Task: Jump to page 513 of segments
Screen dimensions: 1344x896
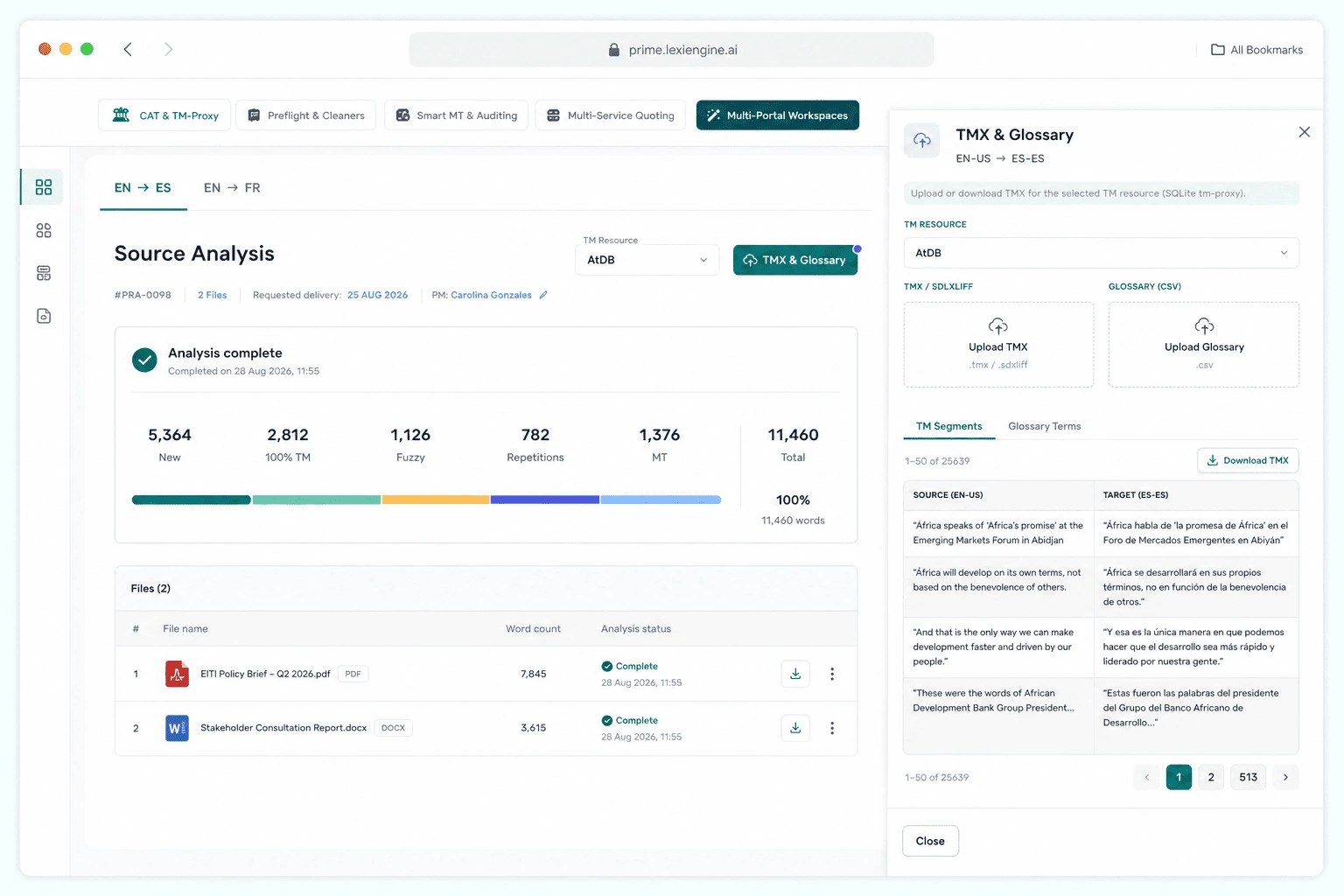Action: pos(1249,777)
